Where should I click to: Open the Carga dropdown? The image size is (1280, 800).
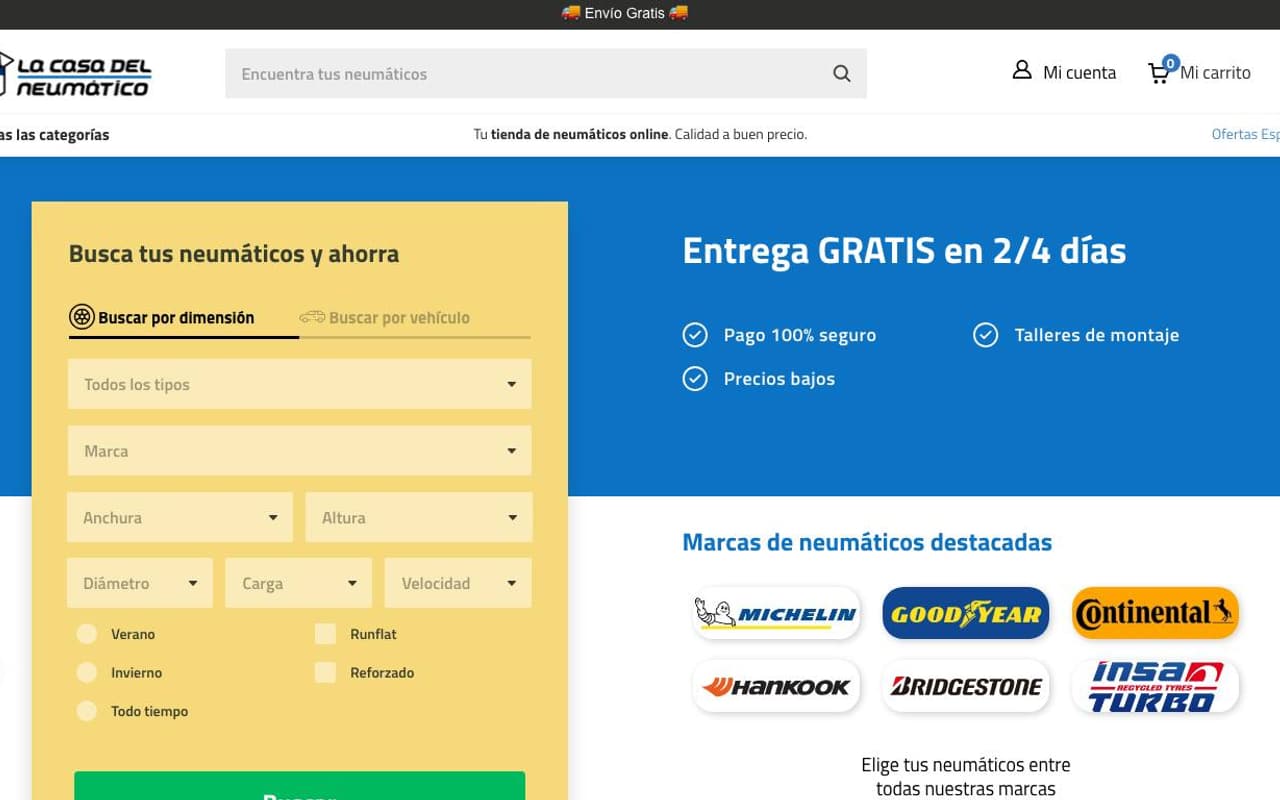[x=299, y=583]
